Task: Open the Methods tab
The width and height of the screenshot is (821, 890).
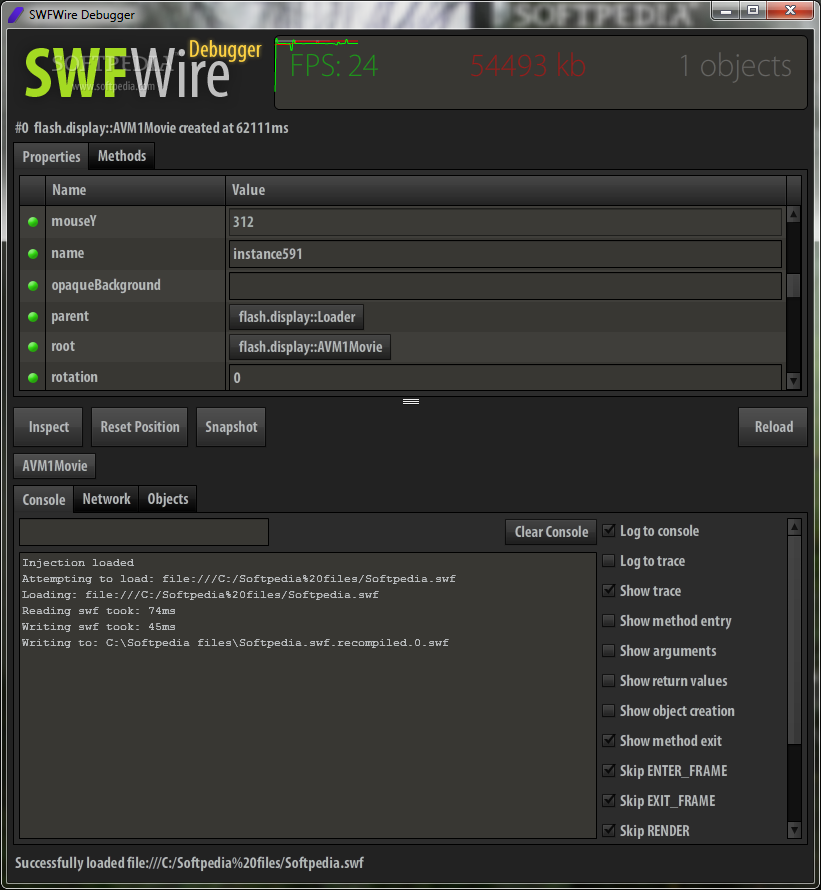Action: (x=122, y=156)
